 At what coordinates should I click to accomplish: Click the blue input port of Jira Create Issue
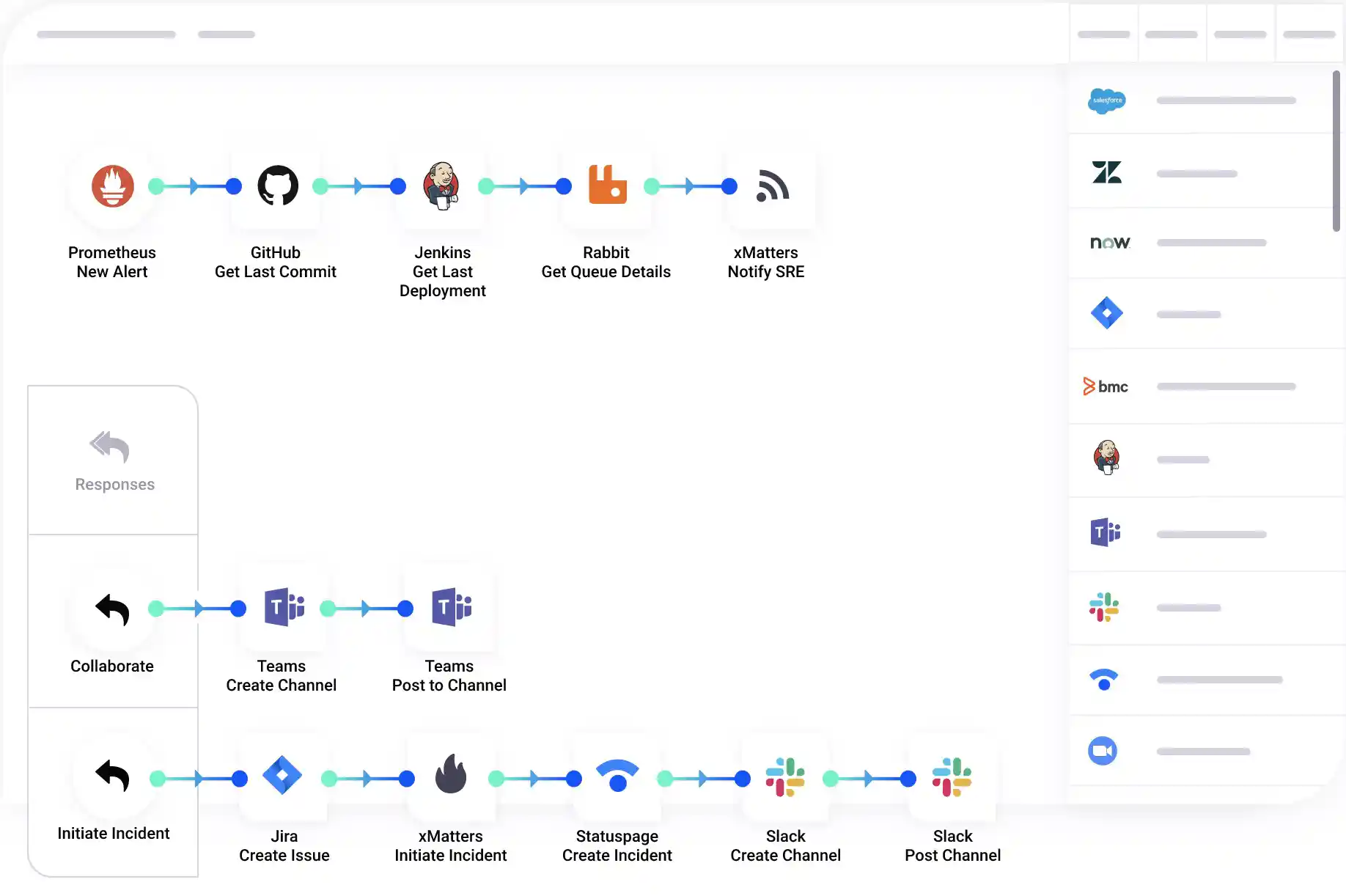(x=240, y=779)
